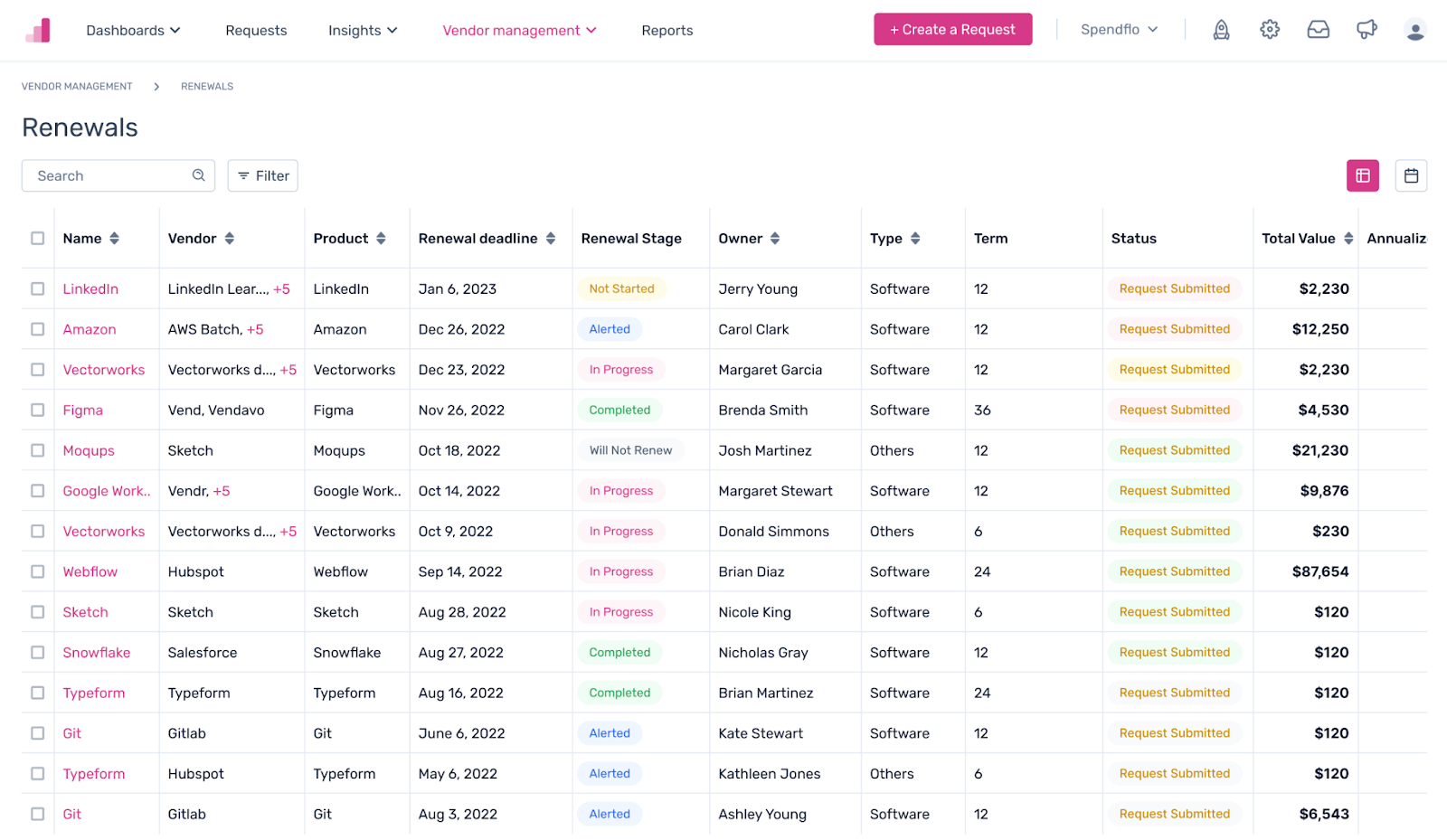Check the Amazon row checkbox

pyautogui.click(x=37, y=329)
